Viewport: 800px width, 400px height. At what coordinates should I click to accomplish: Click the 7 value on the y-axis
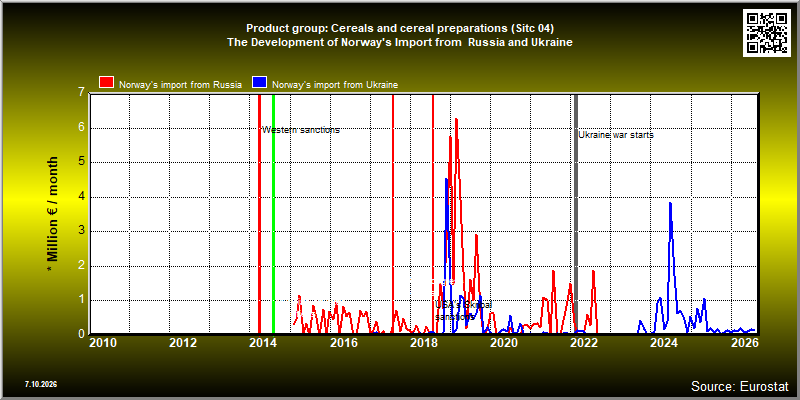click(x=81, y=93)
